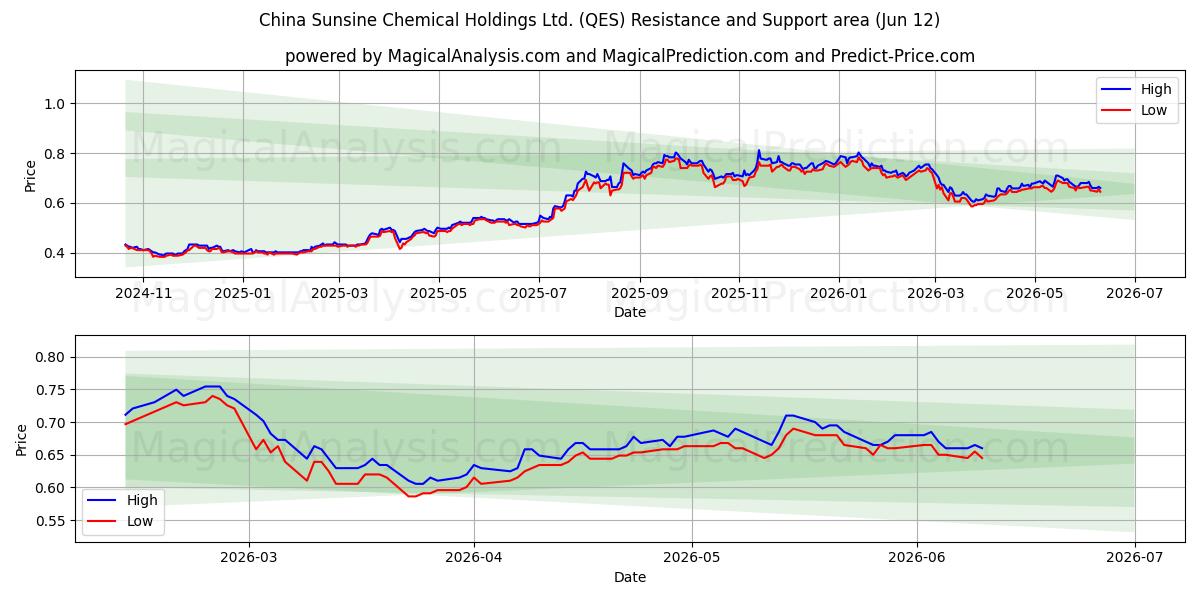Click the '0.6' y-axis tick in top chart
Viewport: 1200px width, 600px height.
point(55,203)
